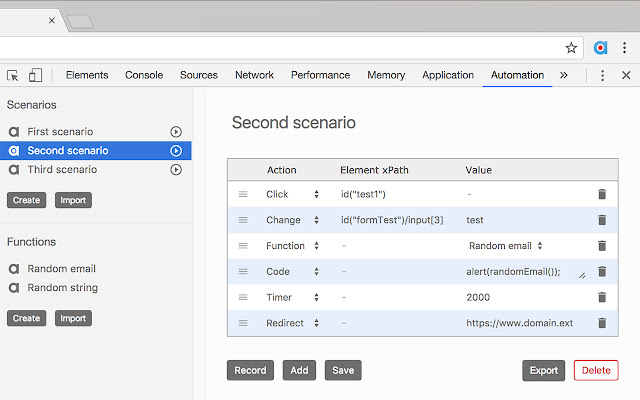Viewport: 640px width, 400px height.
Task: Select the inspect element cursor icon
Action: pos(13,75)
